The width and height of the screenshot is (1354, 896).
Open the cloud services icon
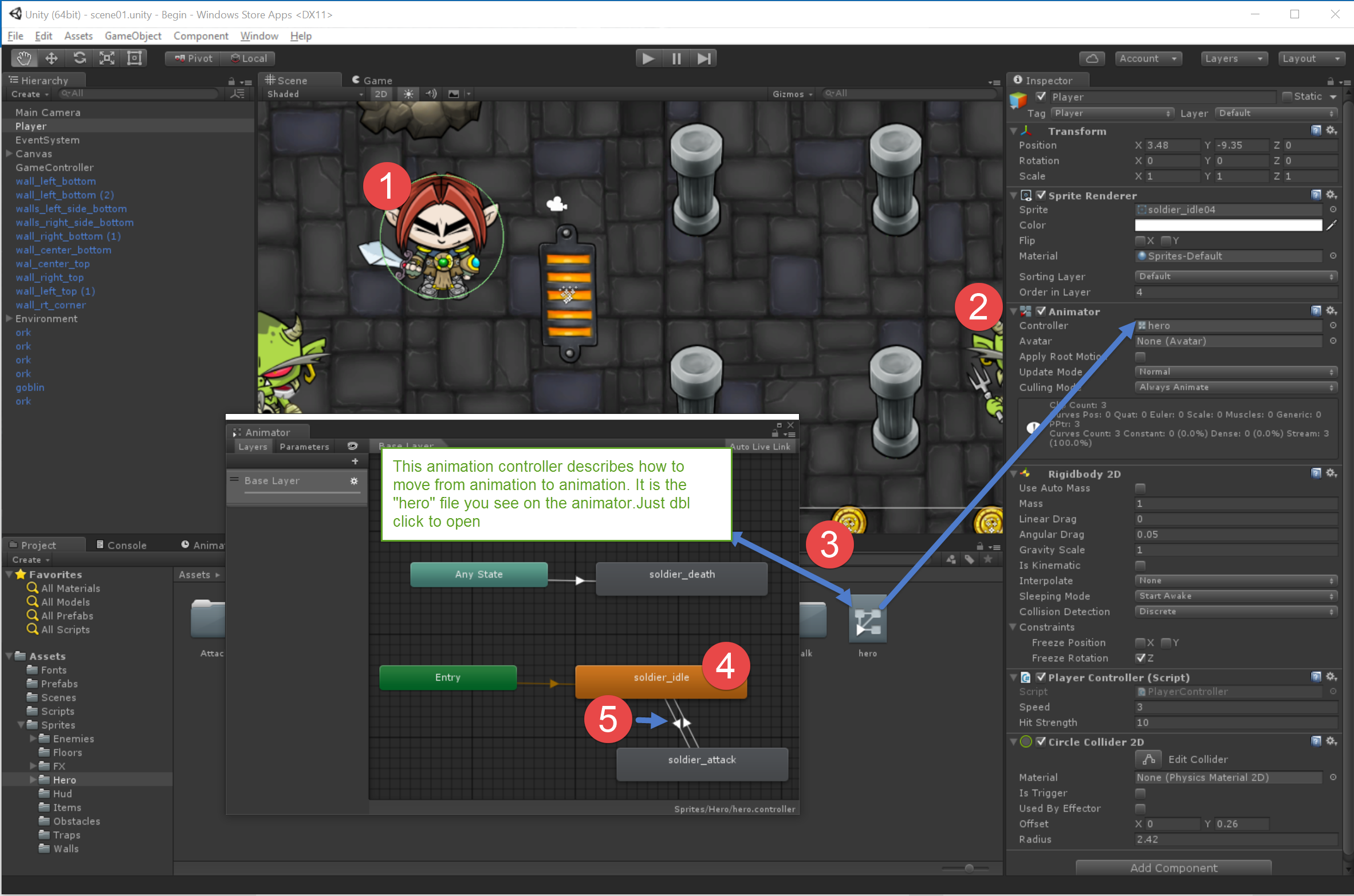(x=1092, y=58)
